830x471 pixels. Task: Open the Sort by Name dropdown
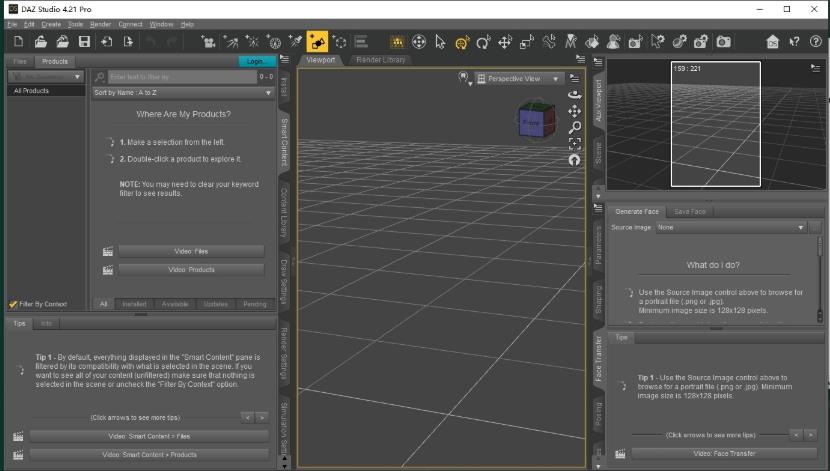[x=183, y=93]
